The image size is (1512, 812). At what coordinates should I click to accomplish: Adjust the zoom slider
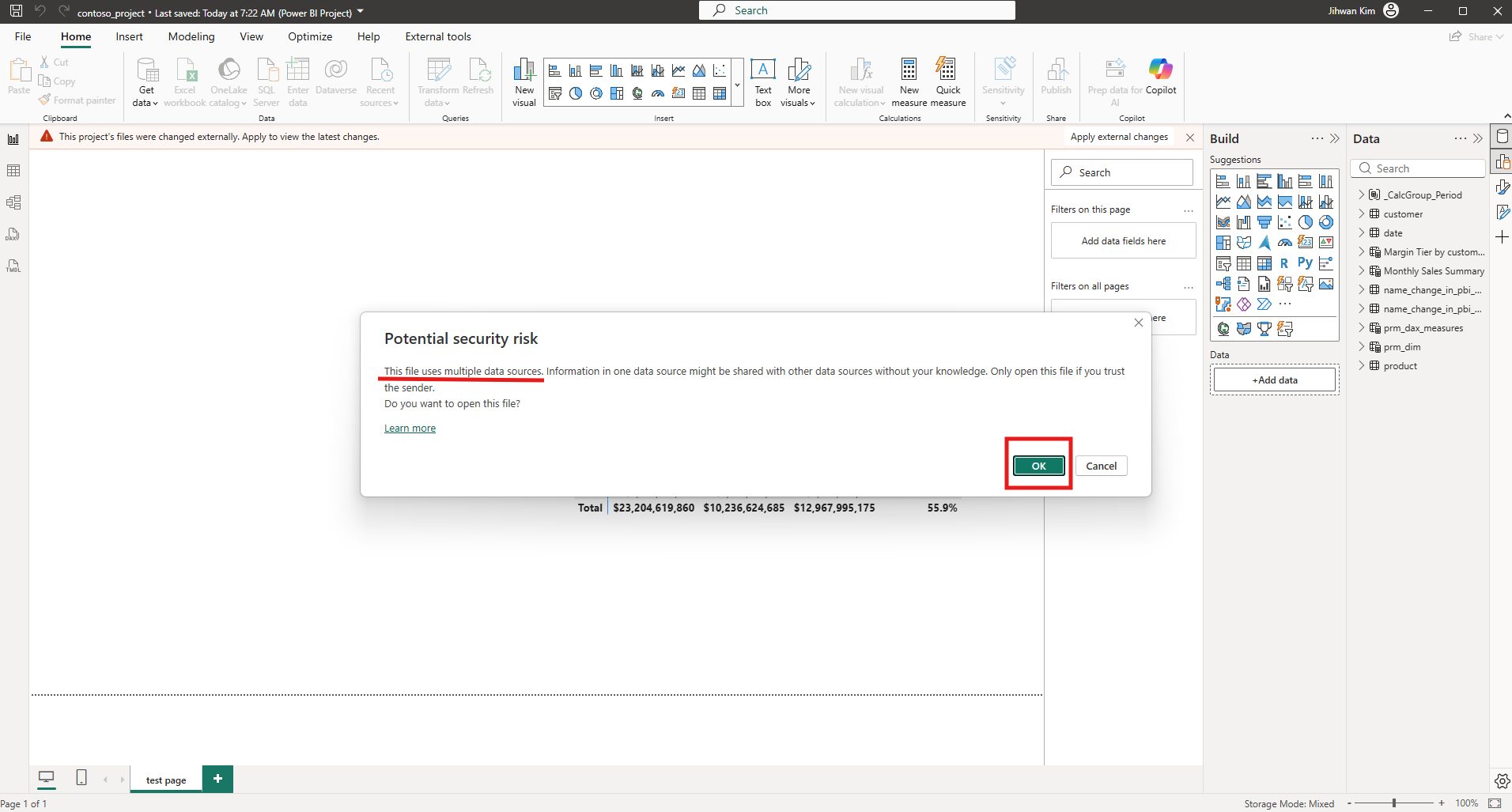1394,803
